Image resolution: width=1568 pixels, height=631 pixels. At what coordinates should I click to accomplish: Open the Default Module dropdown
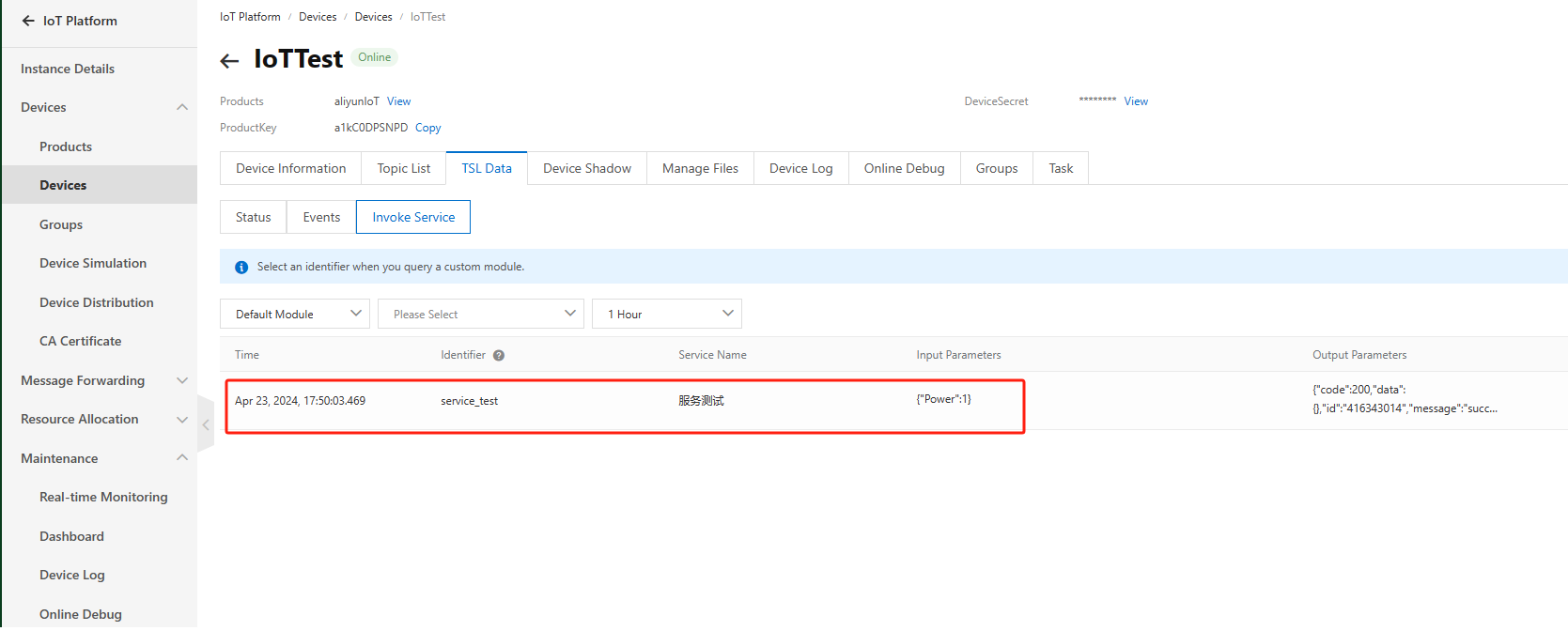pyautogui.click(x=295, y=314)
